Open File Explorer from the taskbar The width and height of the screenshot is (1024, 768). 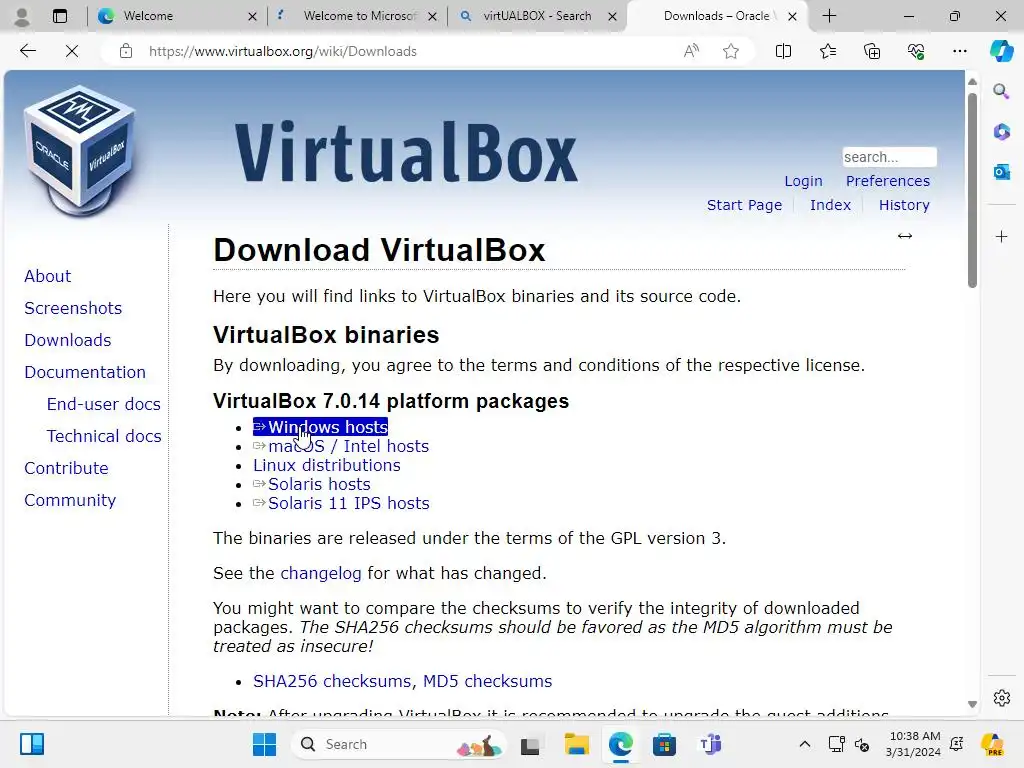[x=577, y=744]
